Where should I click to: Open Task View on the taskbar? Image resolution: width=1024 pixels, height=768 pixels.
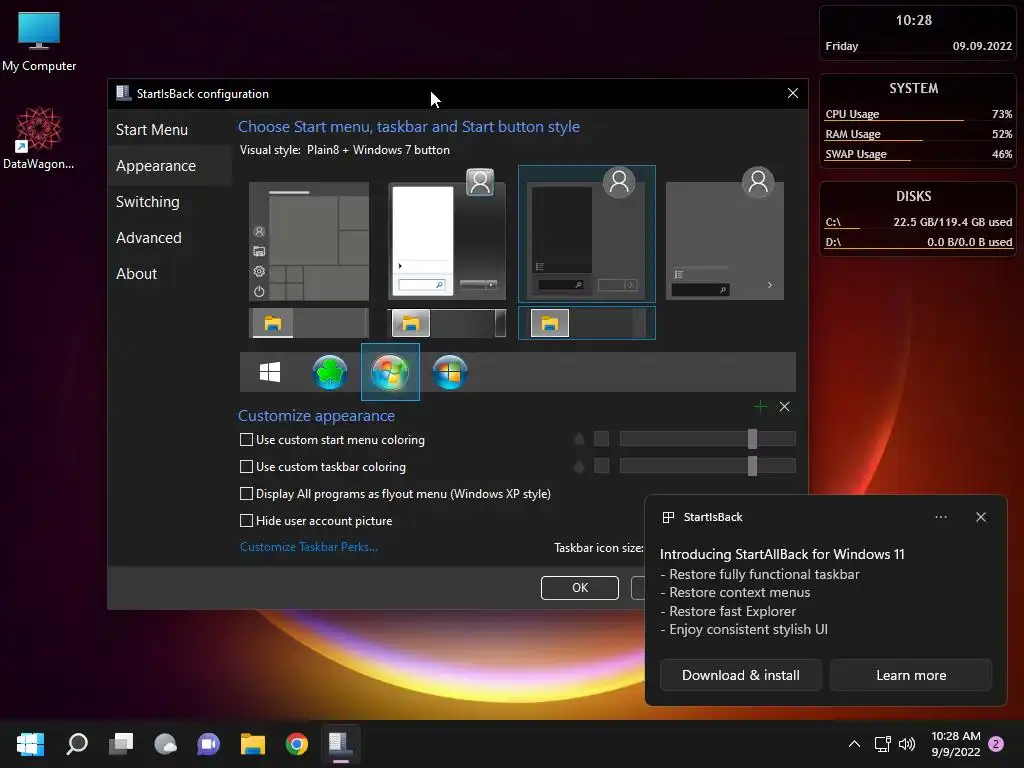coord(121,744)
